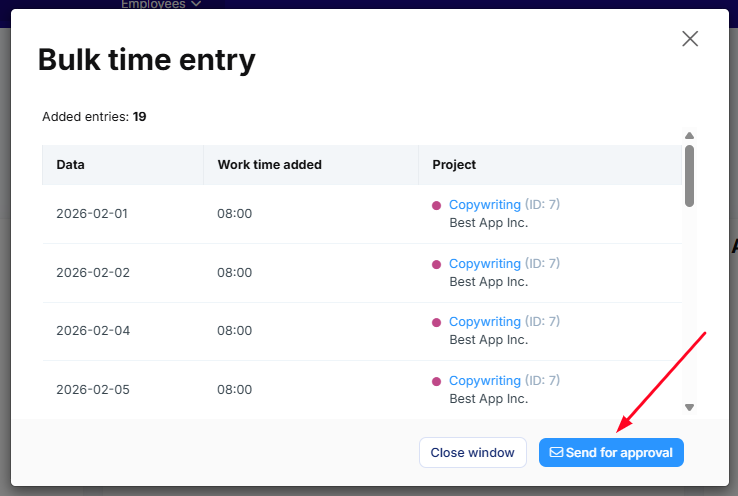Click the Send for approval button
Screen dimensions: 738x496
(611, 453)
